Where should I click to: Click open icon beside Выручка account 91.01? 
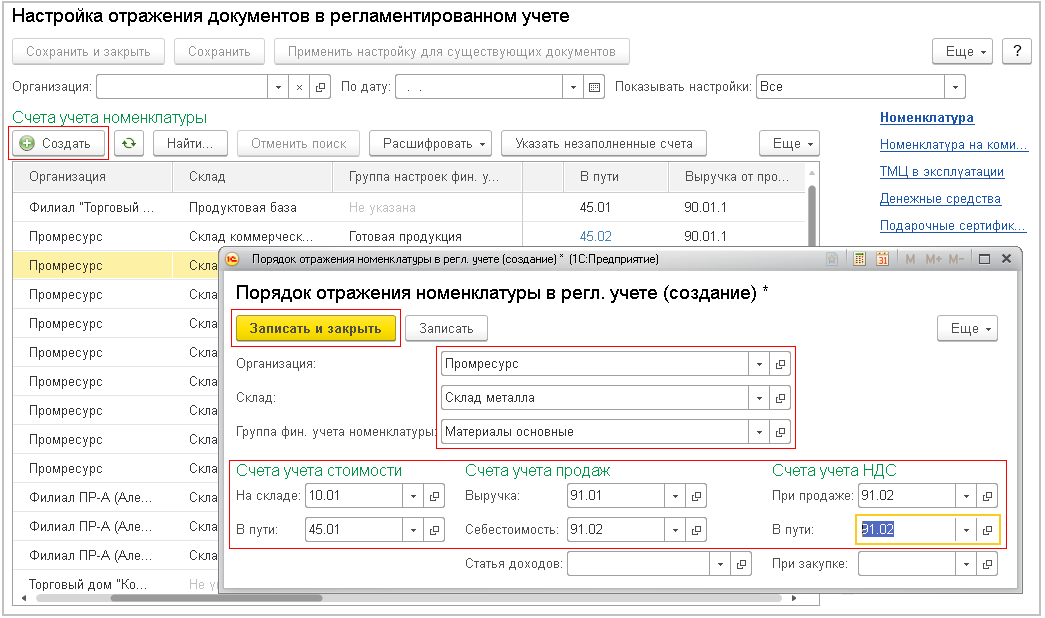tap(697, 495)
